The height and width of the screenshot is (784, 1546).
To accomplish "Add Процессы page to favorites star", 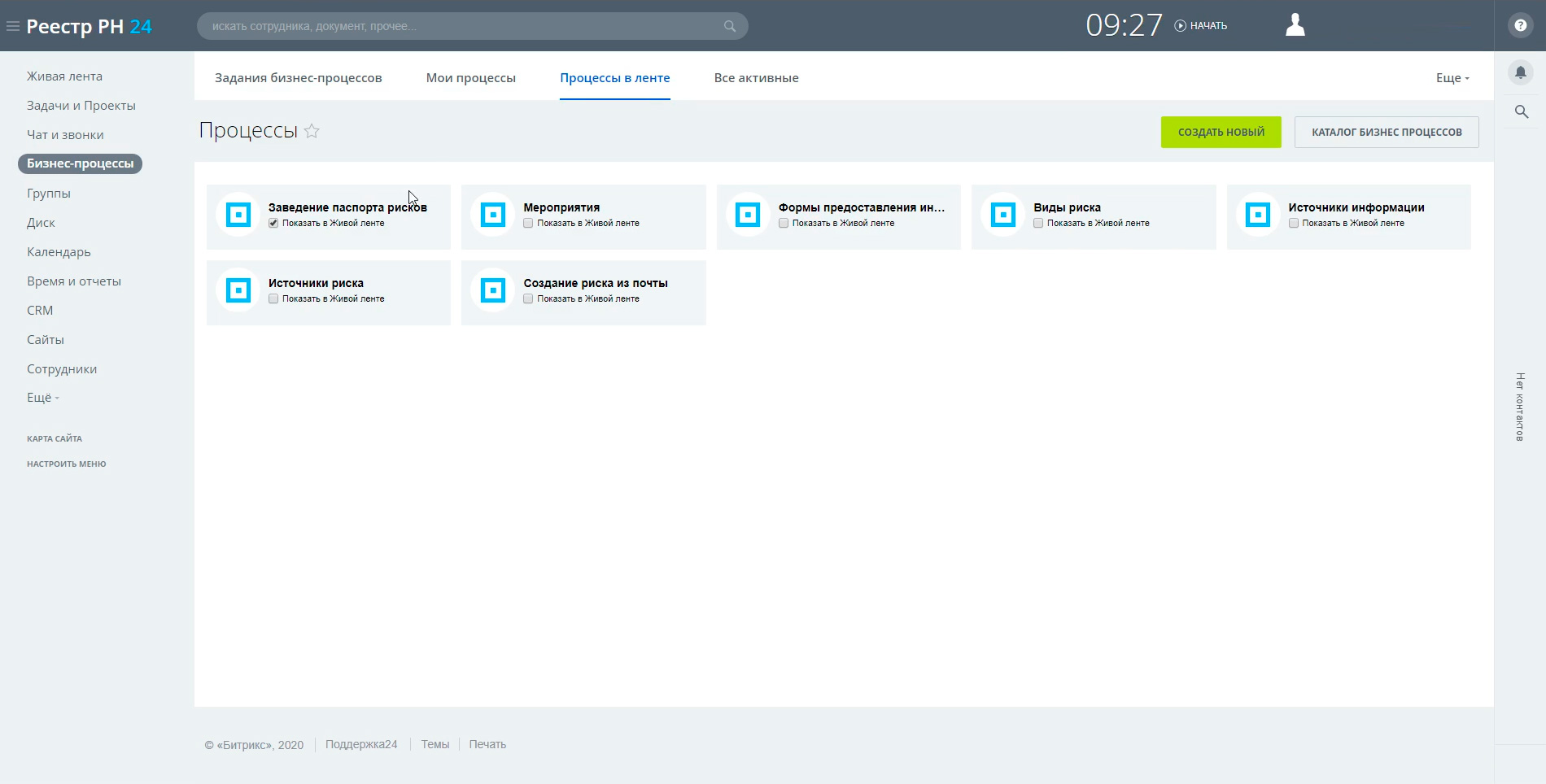I will pos(312,131).
